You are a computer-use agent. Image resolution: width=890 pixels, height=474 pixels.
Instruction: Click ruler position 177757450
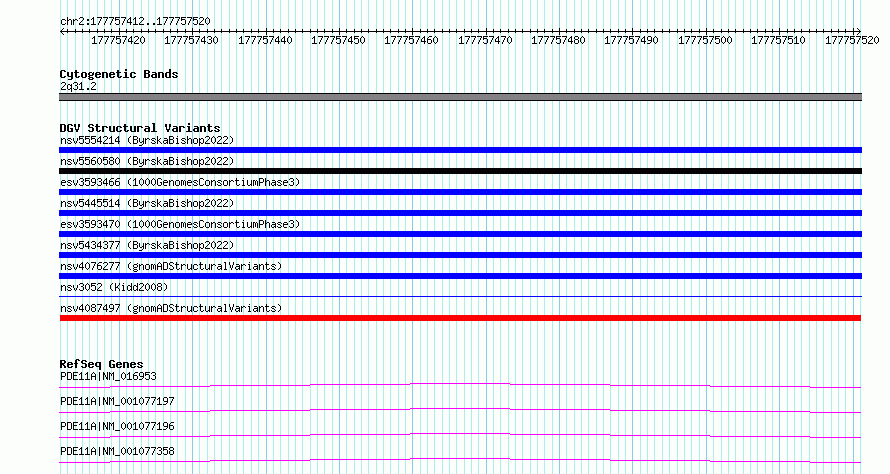[x=338, y=40]
